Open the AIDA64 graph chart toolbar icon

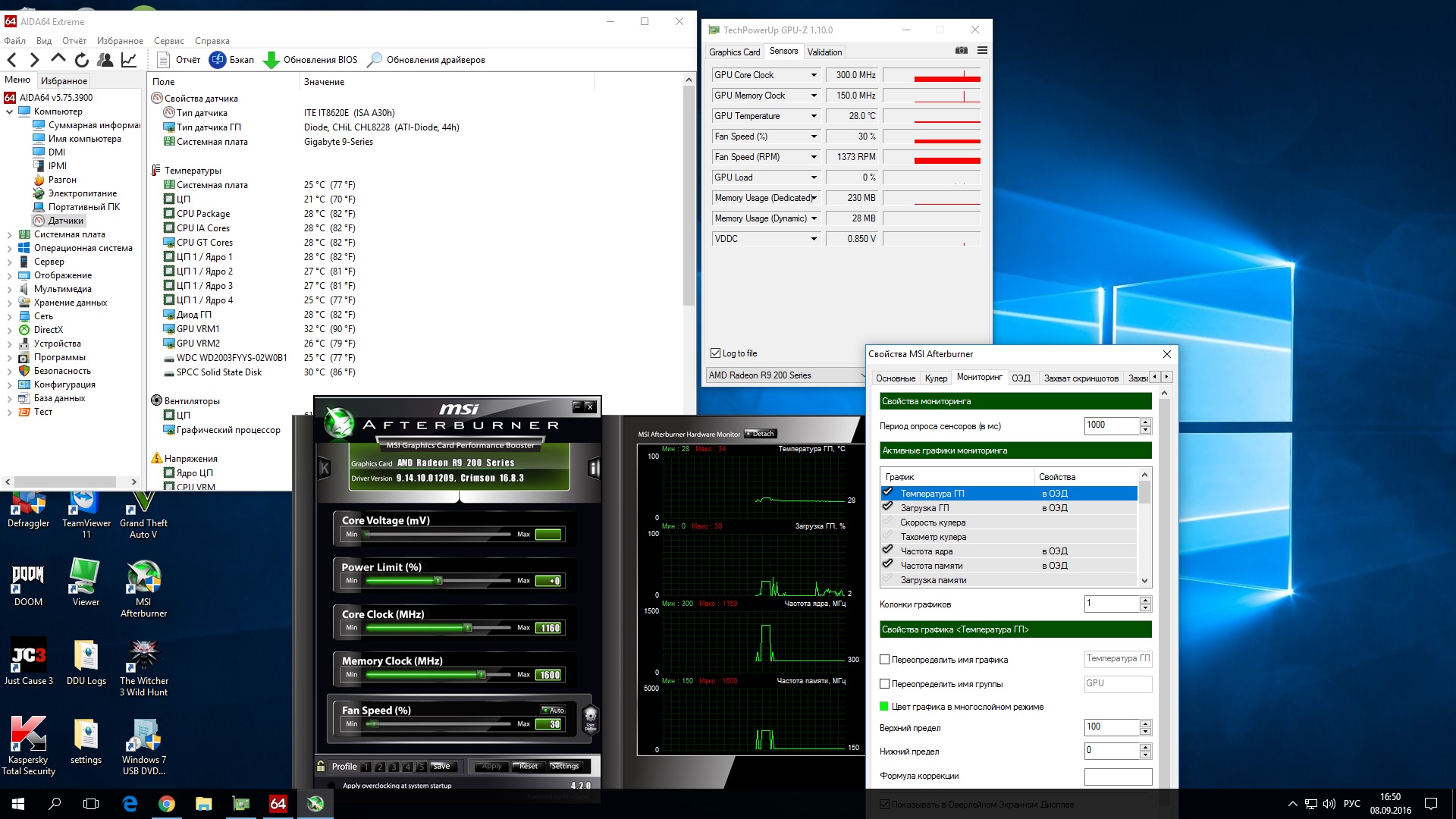tap(129, 60)
